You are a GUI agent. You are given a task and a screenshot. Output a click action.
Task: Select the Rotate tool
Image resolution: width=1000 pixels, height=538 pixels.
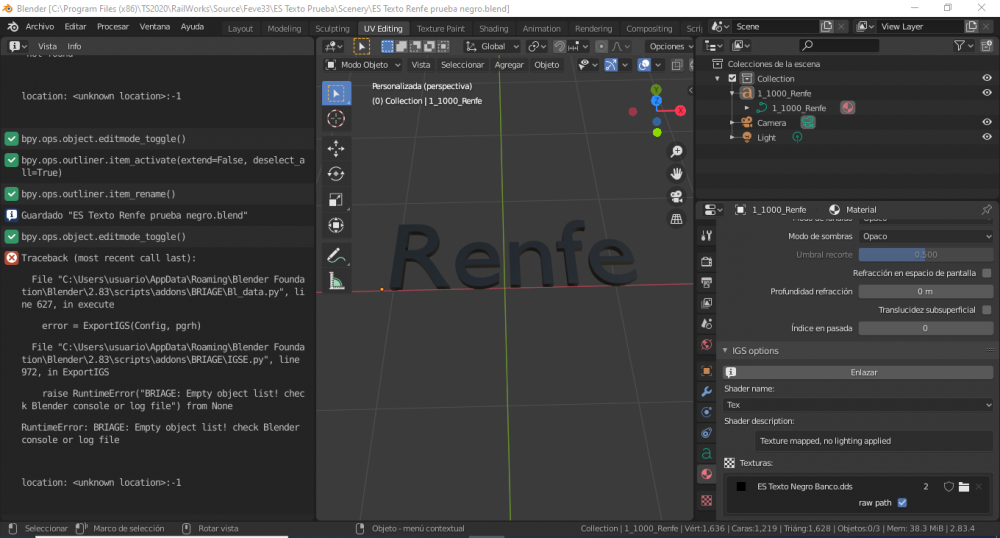[x=336, y=173]
